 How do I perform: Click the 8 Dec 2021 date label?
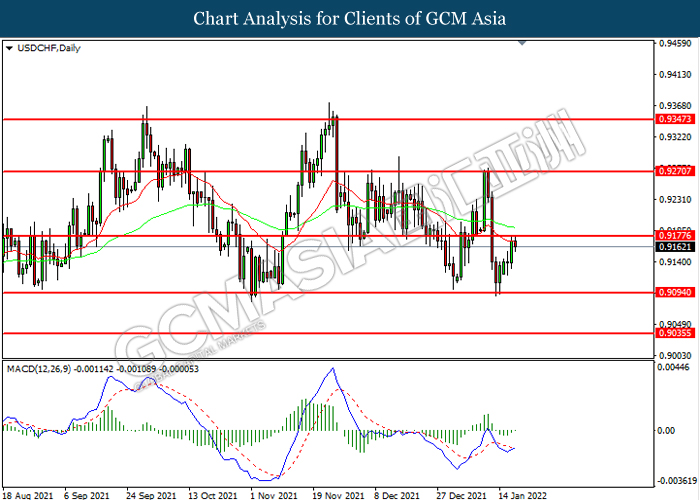(x=397, y=495)
